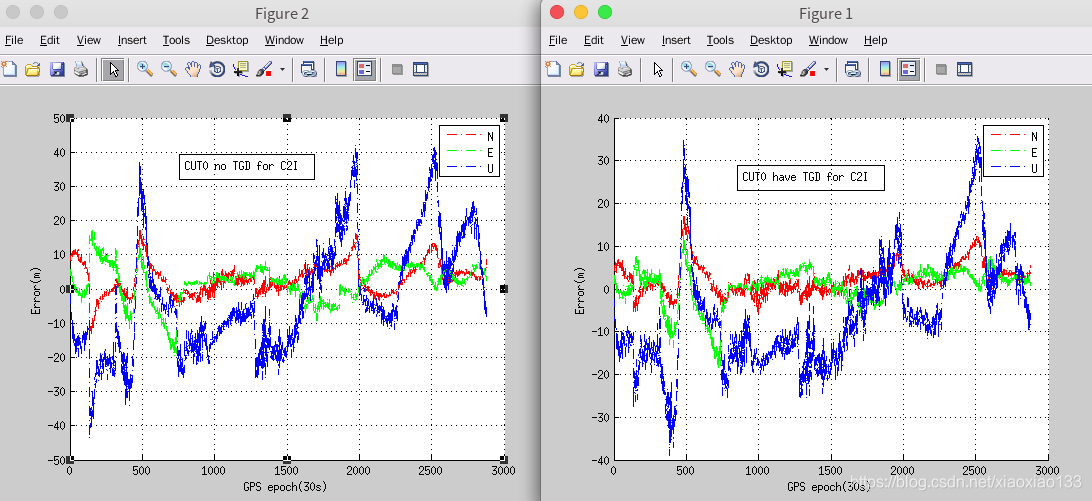The image size is (1092, 501).
Task: Select 'CUT0 have TGD for C2I' text box
Action: (x=811, y=177)
